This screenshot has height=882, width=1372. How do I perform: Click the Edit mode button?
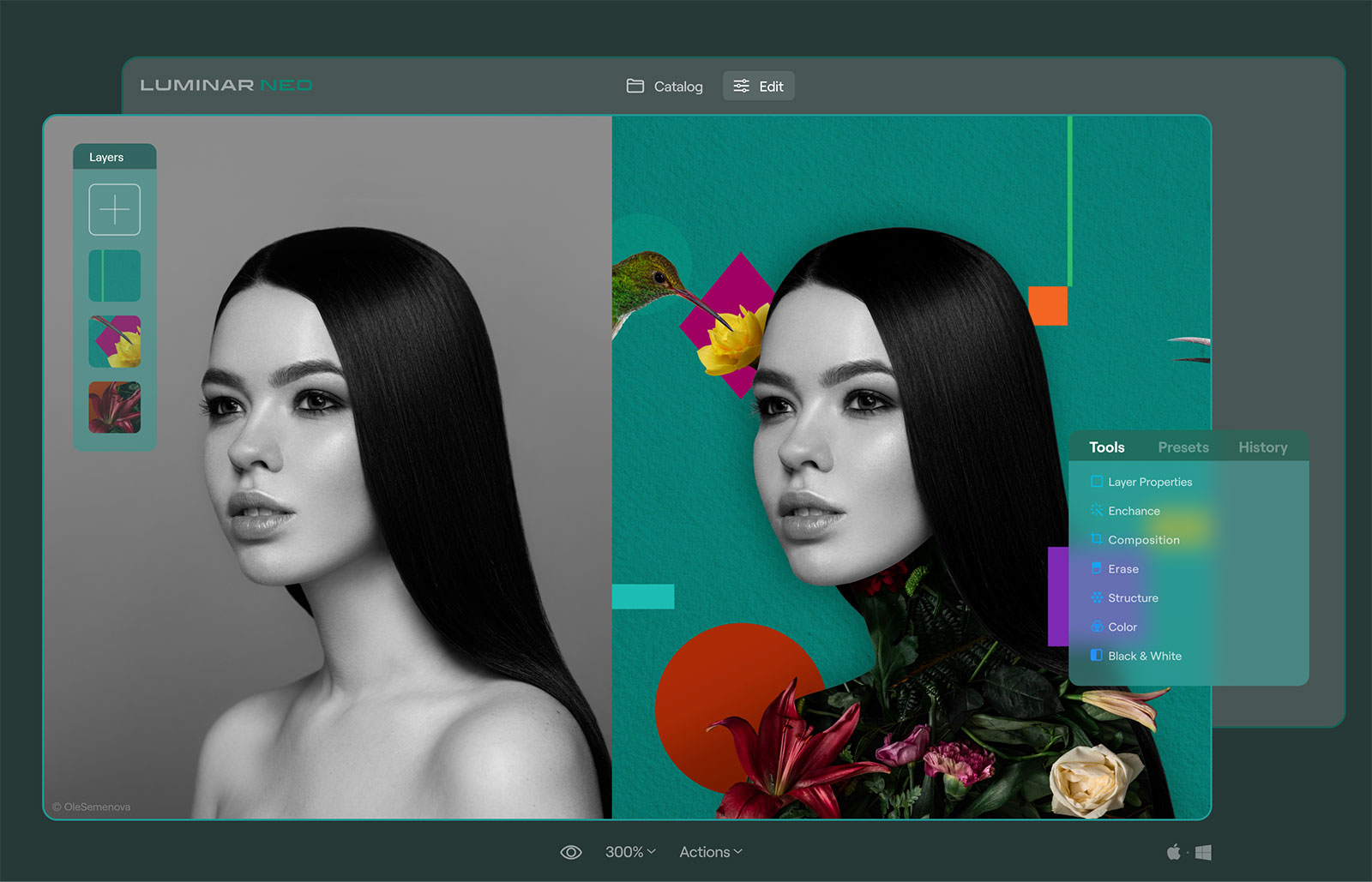[x=759, y=87]
